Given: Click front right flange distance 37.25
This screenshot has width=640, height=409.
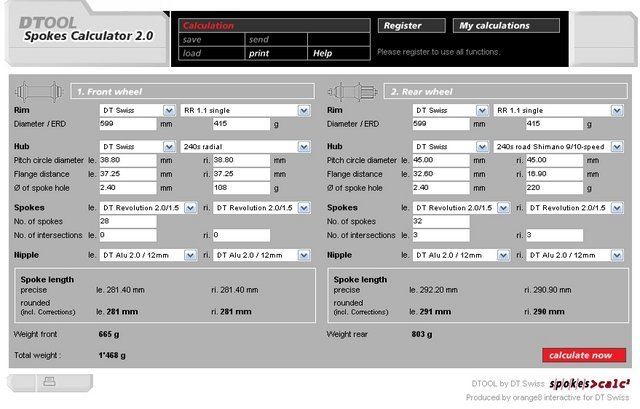Looking at the screenshot, I should (x=241, y=174).
